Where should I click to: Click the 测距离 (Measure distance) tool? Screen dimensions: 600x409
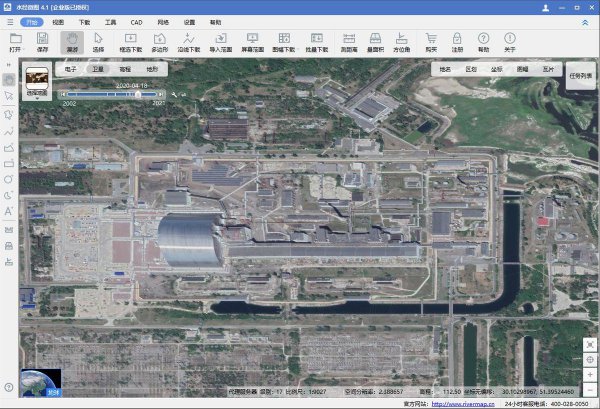349,41
